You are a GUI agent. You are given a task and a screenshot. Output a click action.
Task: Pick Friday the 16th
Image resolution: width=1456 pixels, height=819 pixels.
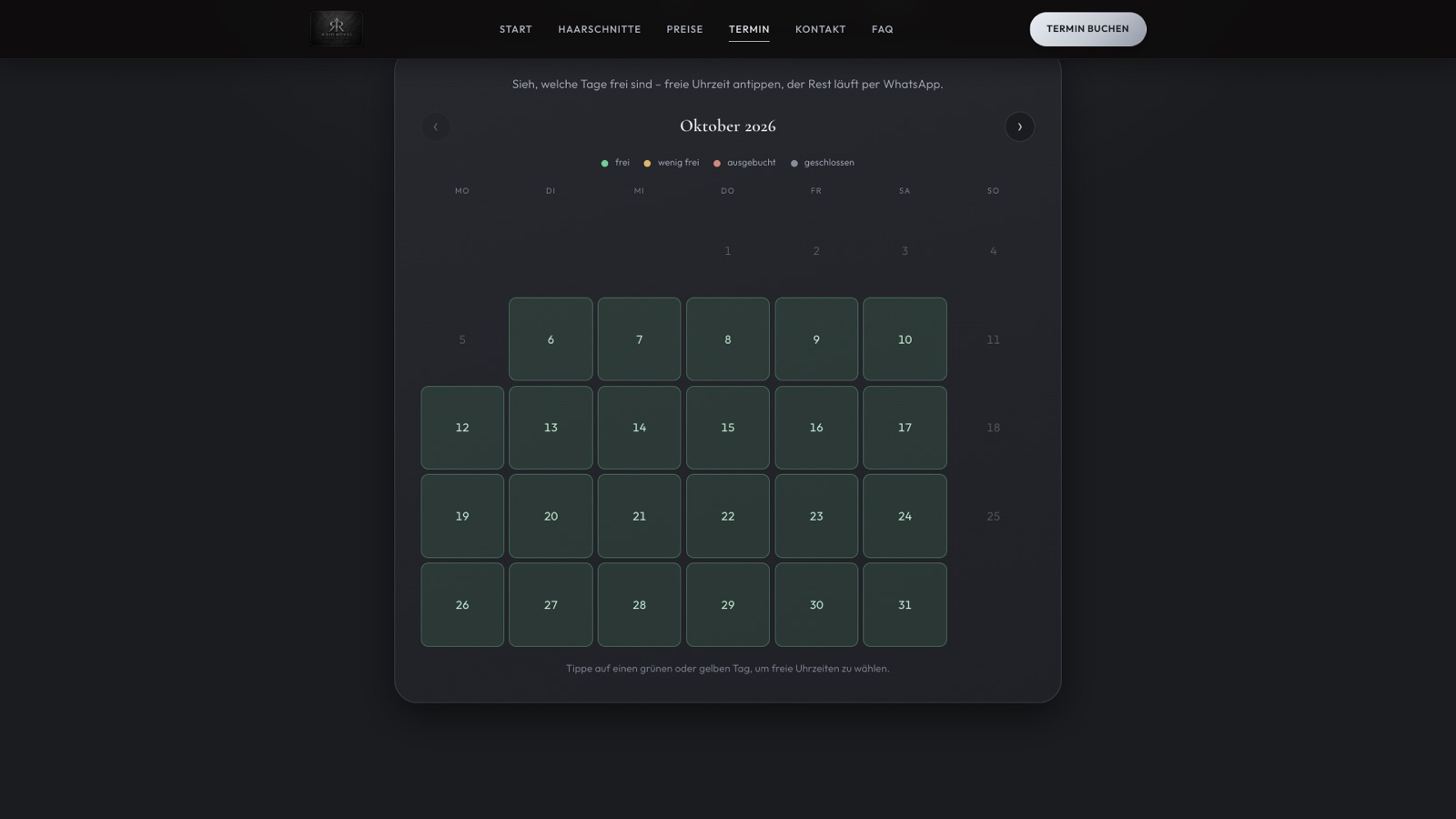(x=816, y=428)
